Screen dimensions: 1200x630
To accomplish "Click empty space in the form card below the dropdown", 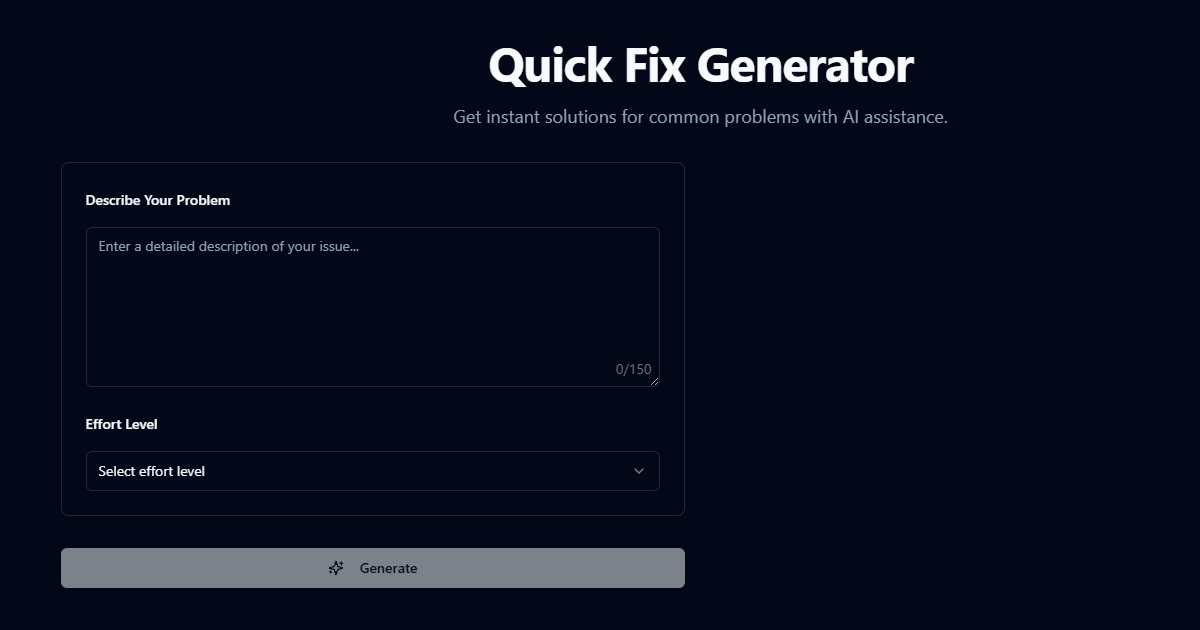I will [372, 503].
